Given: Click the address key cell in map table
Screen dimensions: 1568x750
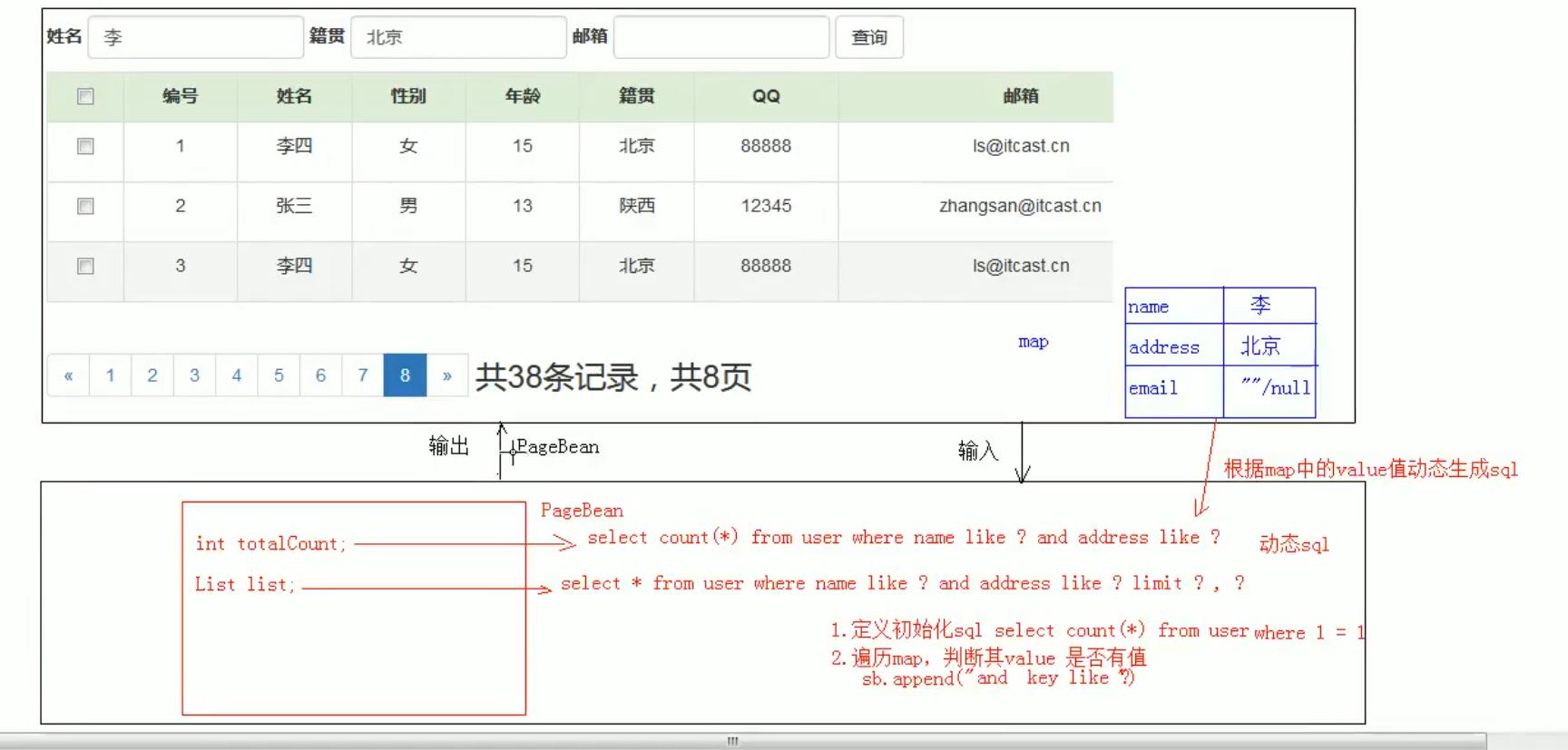Looking at the screenshot, I should pos(1174,346).
